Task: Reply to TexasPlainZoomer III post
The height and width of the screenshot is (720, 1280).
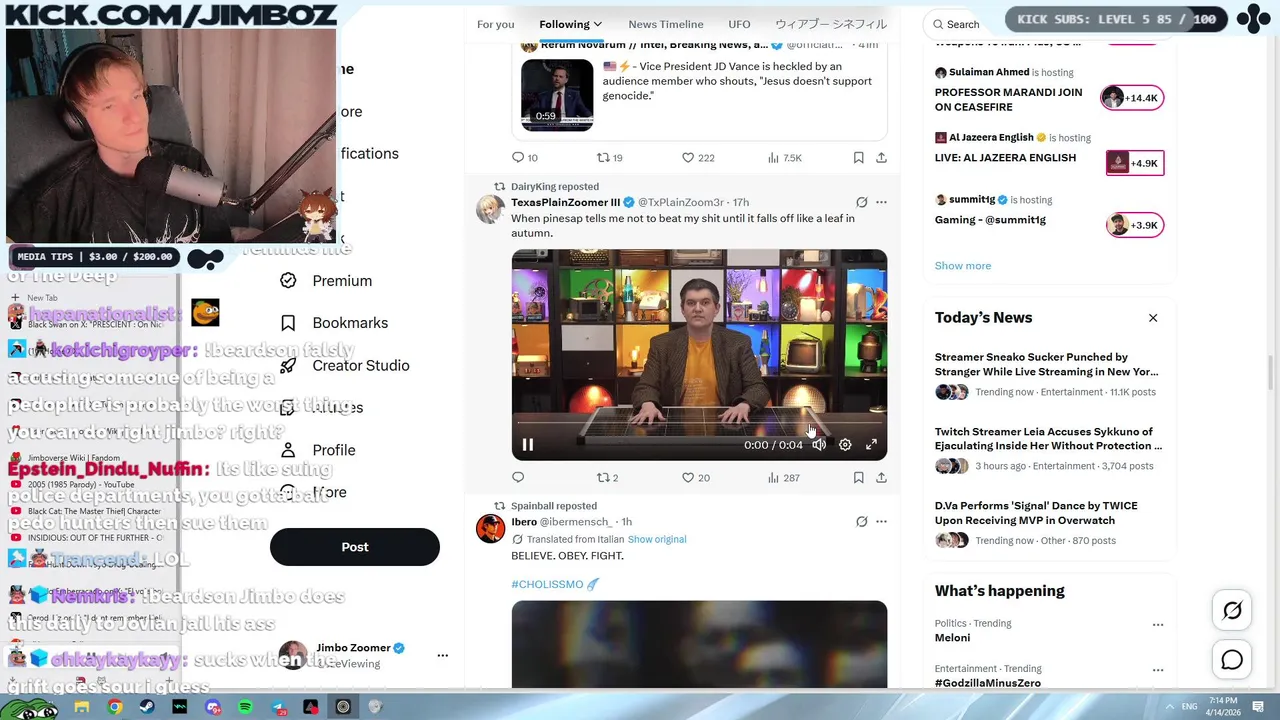Action: click(x=518, y=478)
